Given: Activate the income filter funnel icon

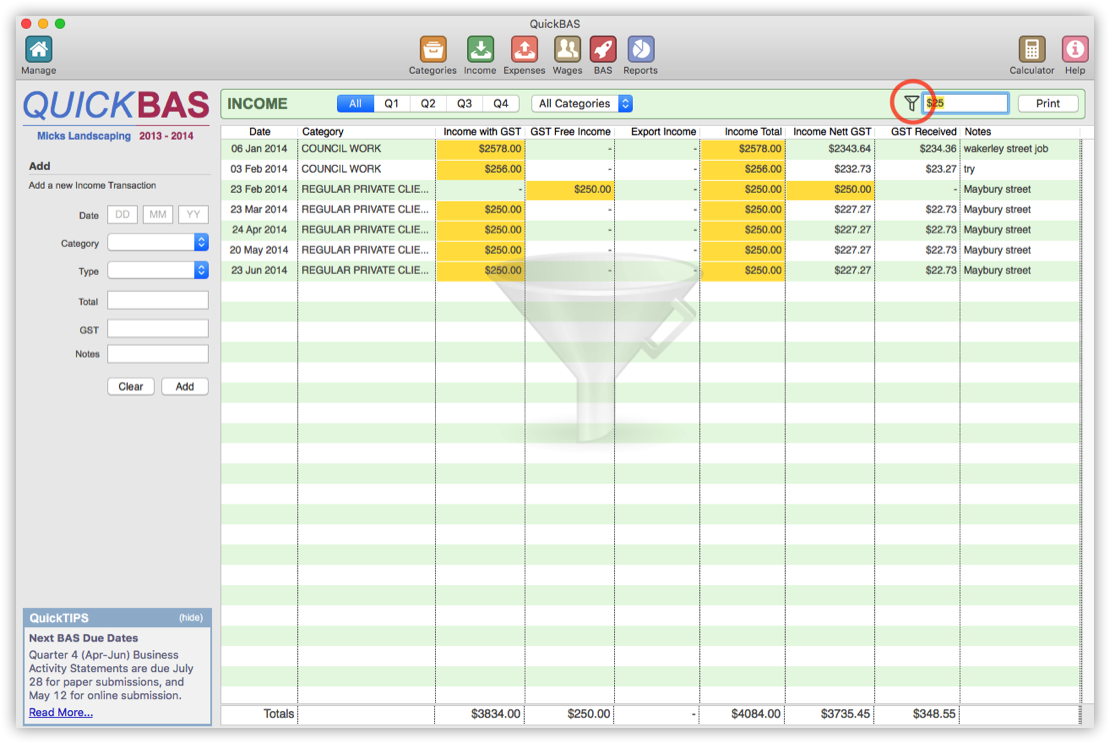Looking at the screenshot, I should click(911, 103).
